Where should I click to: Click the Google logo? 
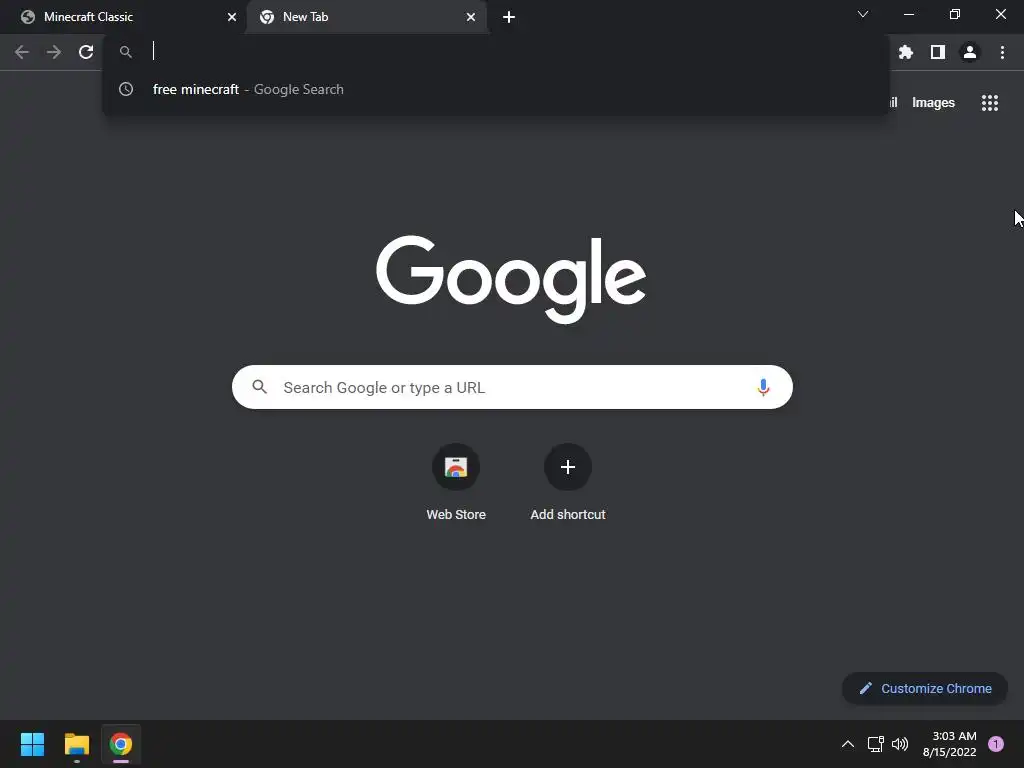[x=511, y=279]
